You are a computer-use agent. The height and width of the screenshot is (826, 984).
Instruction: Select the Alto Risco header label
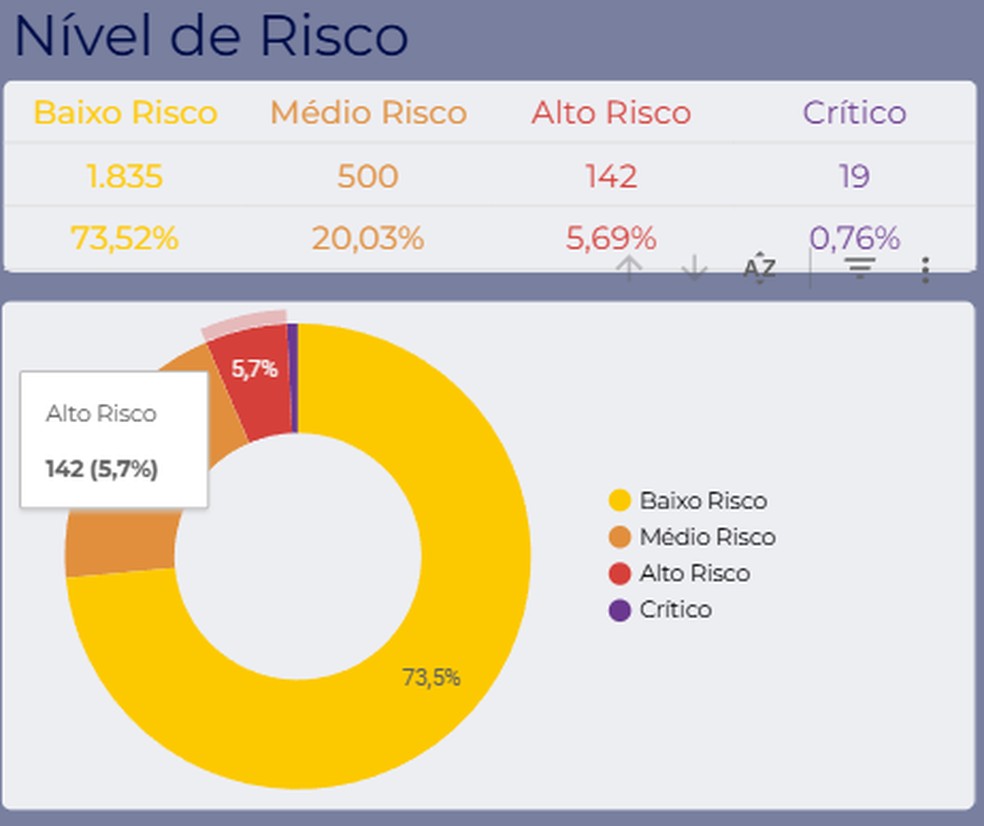(611, 113)
